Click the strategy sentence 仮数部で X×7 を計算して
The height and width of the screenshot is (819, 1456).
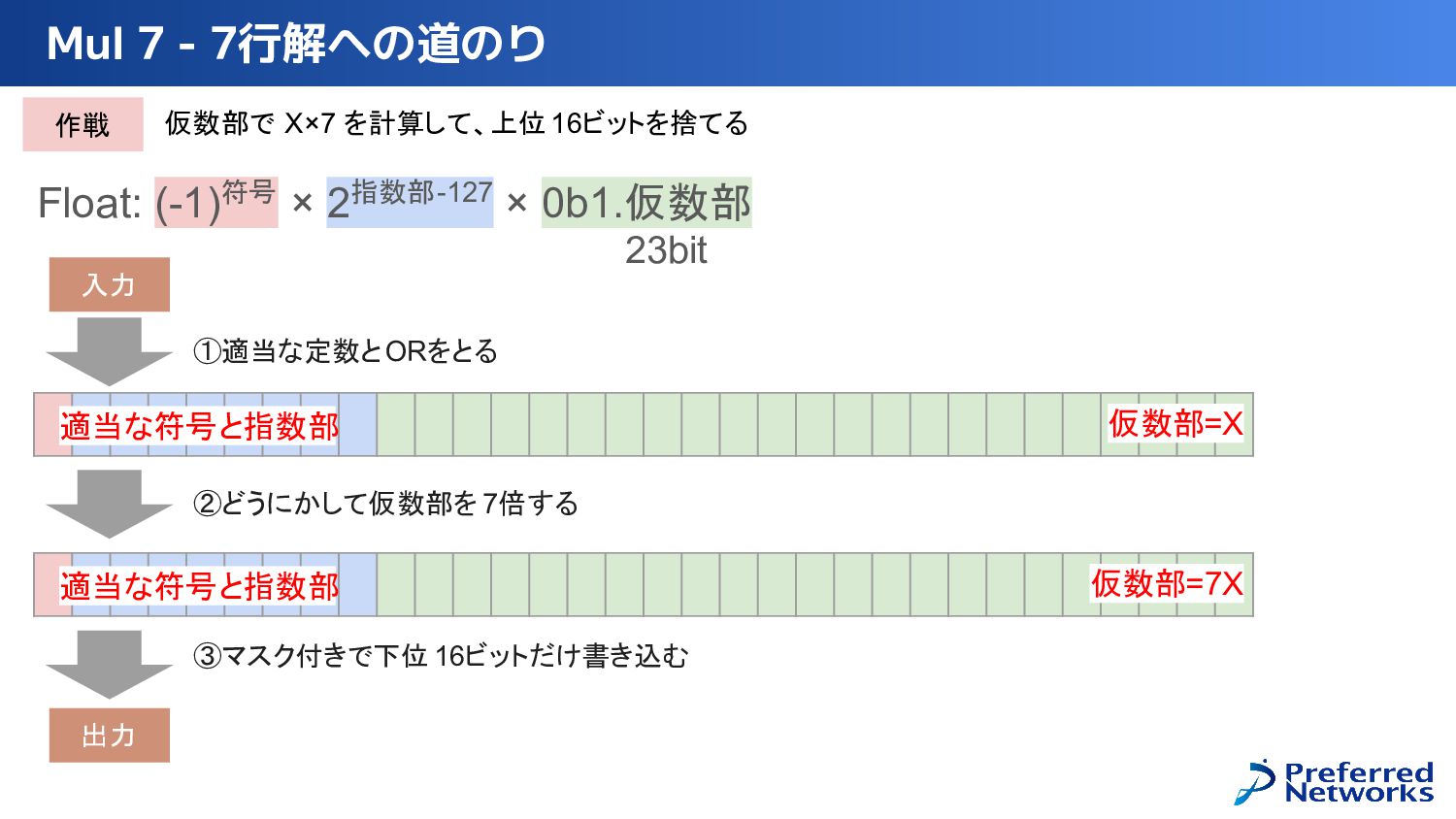456,123
